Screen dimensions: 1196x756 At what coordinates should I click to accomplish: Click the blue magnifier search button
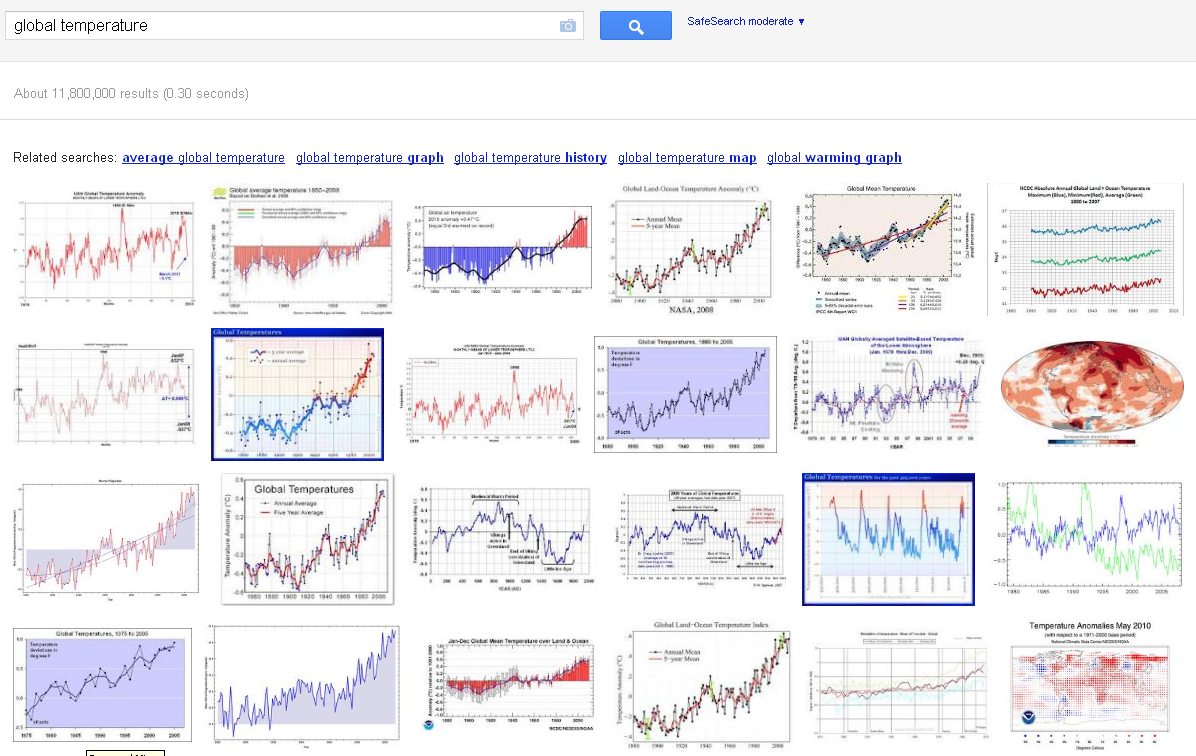coord(635,26)
